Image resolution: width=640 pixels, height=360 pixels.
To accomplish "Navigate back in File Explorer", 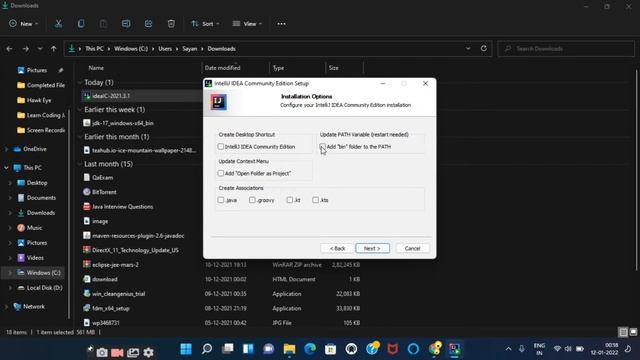I will tap(9, 49).
